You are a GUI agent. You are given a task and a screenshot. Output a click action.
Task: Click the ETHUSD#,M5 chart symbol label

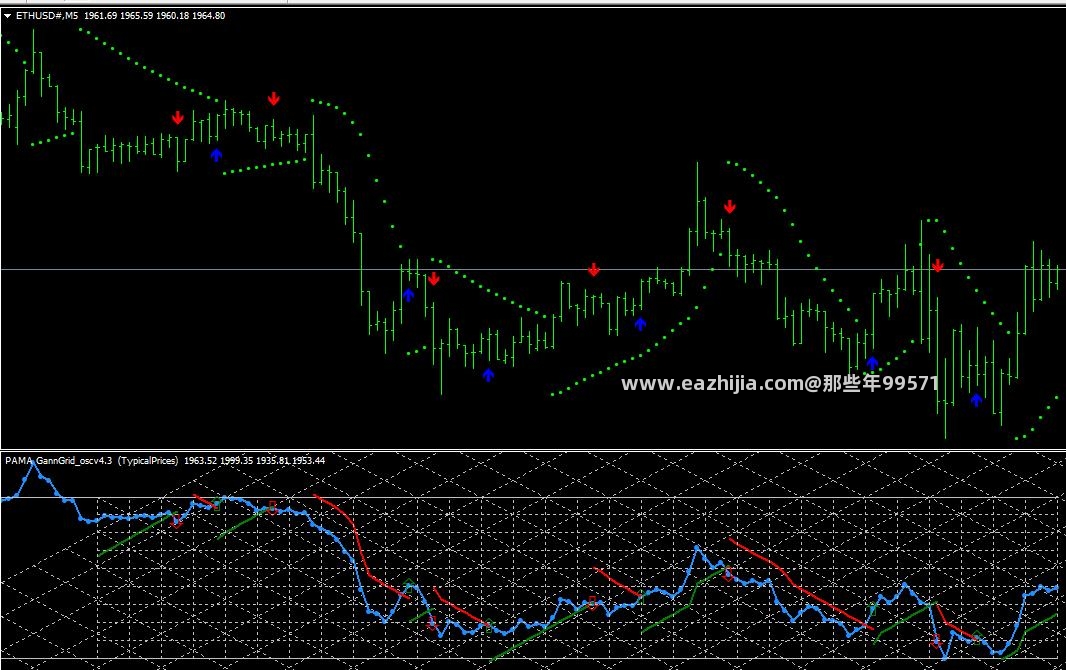coord(47,16)
